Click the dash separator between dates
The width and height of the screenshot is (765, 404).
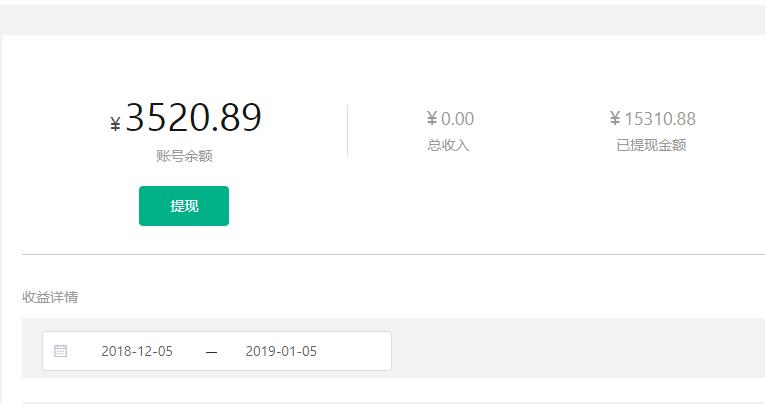pos(211,352)
